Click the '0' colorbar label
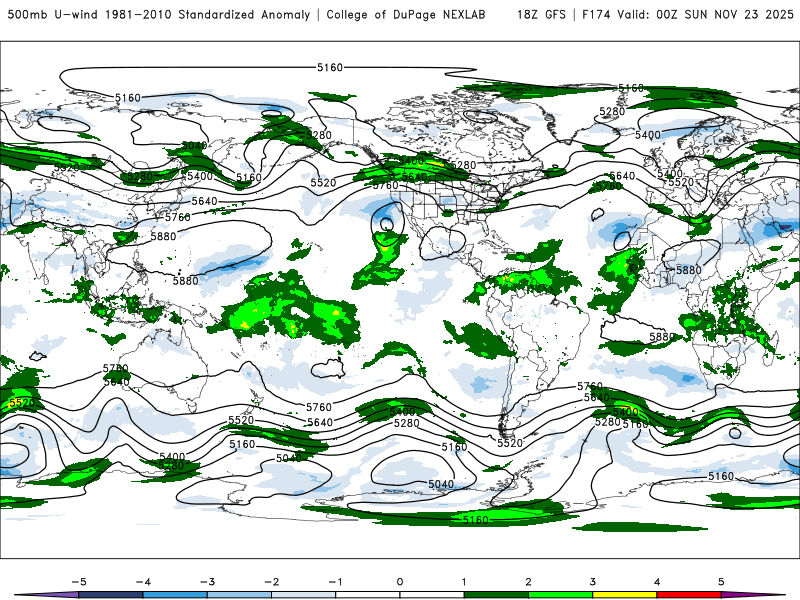 (400, 582)
